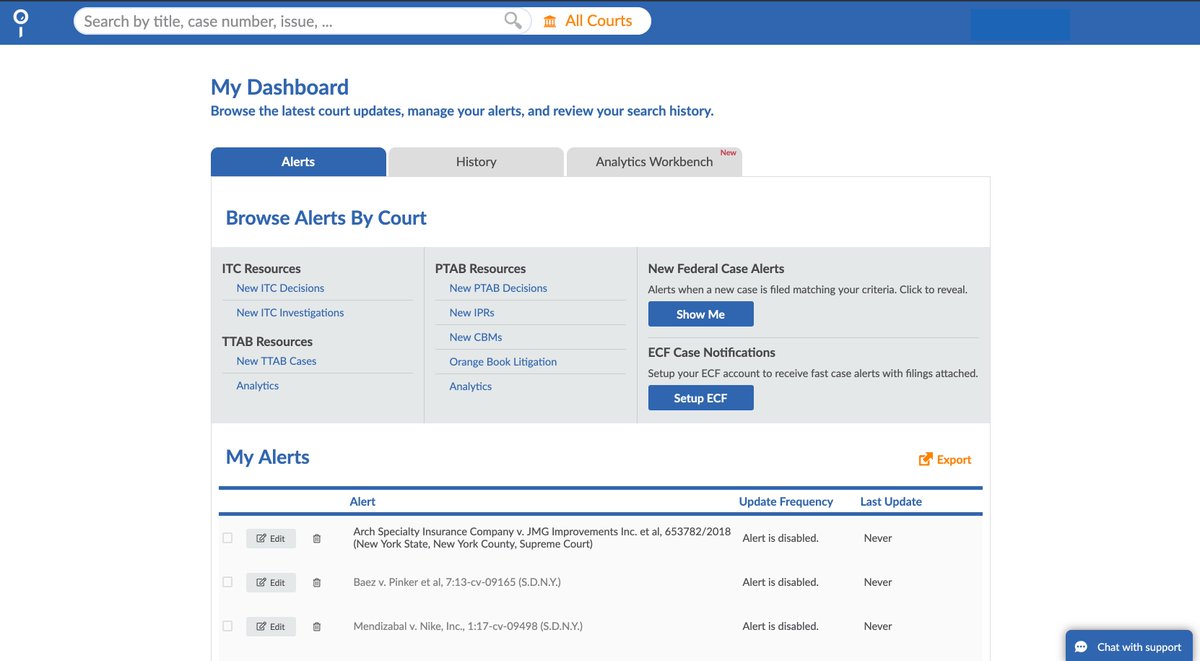Click the Last Update column header

891,501
